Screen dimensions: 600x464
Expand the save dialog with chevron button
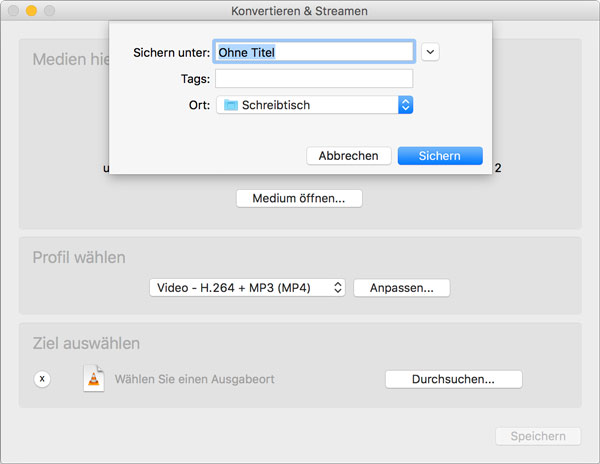430,52
